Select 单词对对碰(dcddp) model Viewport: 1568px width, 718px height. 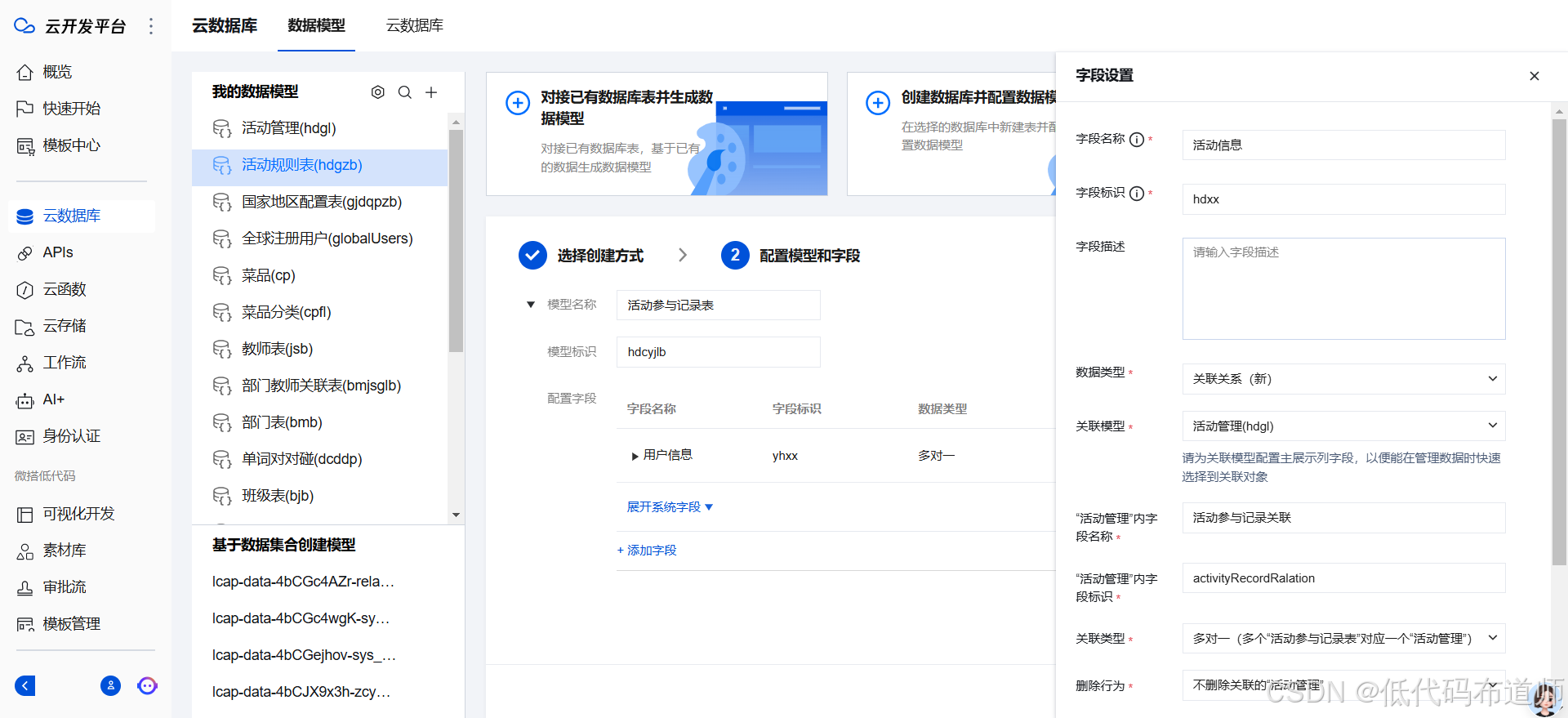(x=319, y=459)
